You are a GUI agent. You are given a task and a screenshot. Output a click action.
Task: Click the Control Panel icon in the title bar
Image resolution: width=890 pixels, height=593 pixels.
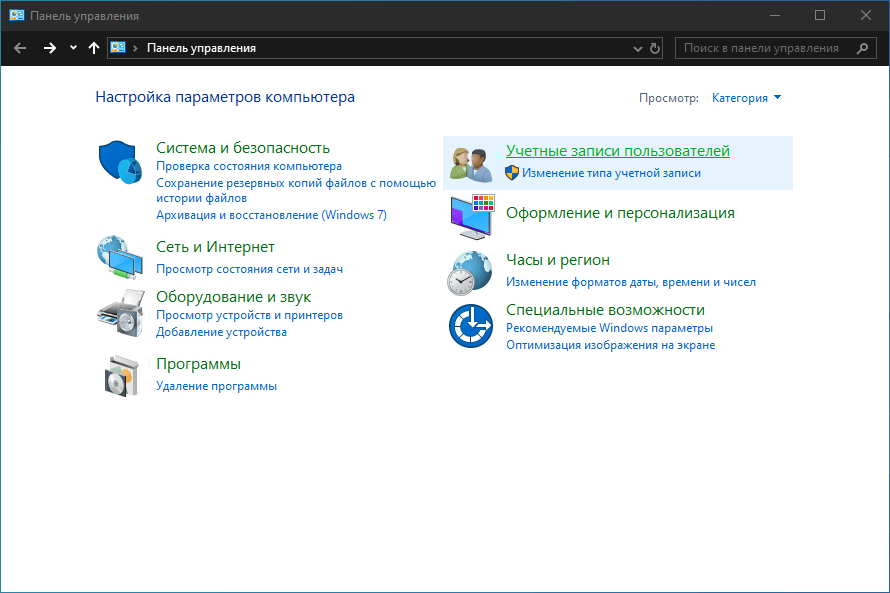coord(16,15)
